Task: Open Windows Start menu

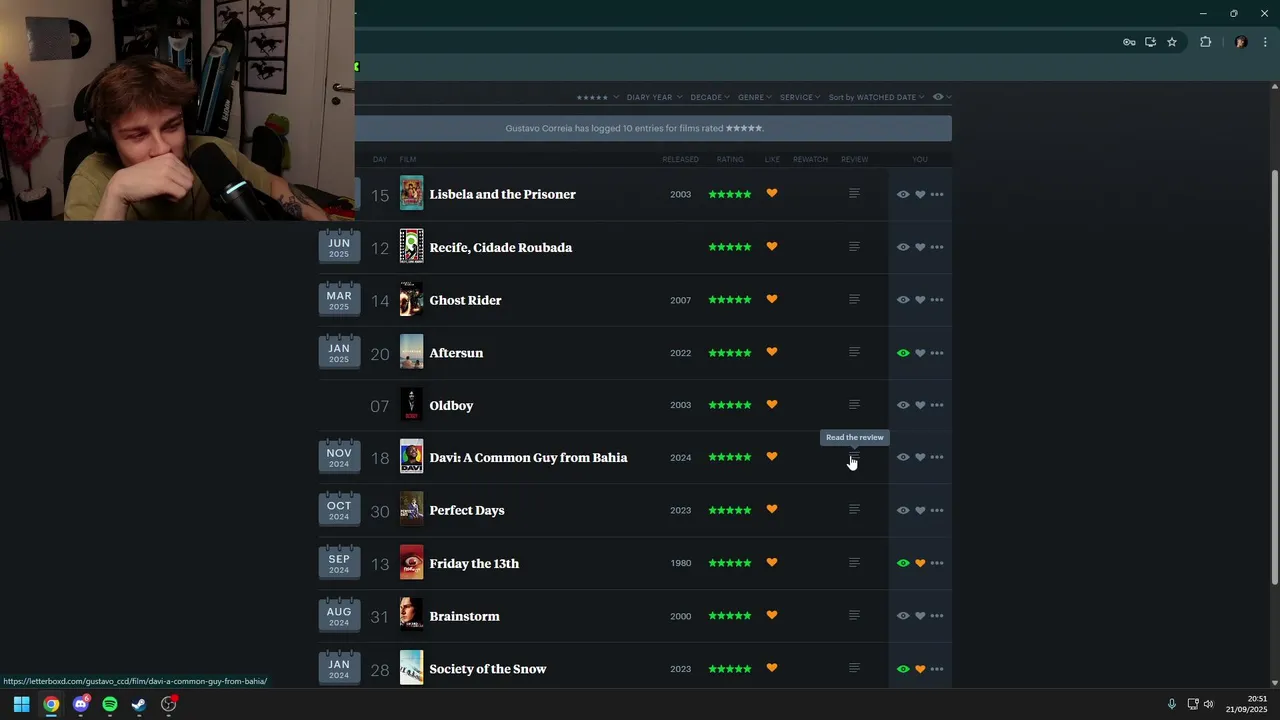Action: (x=21, y=704)
